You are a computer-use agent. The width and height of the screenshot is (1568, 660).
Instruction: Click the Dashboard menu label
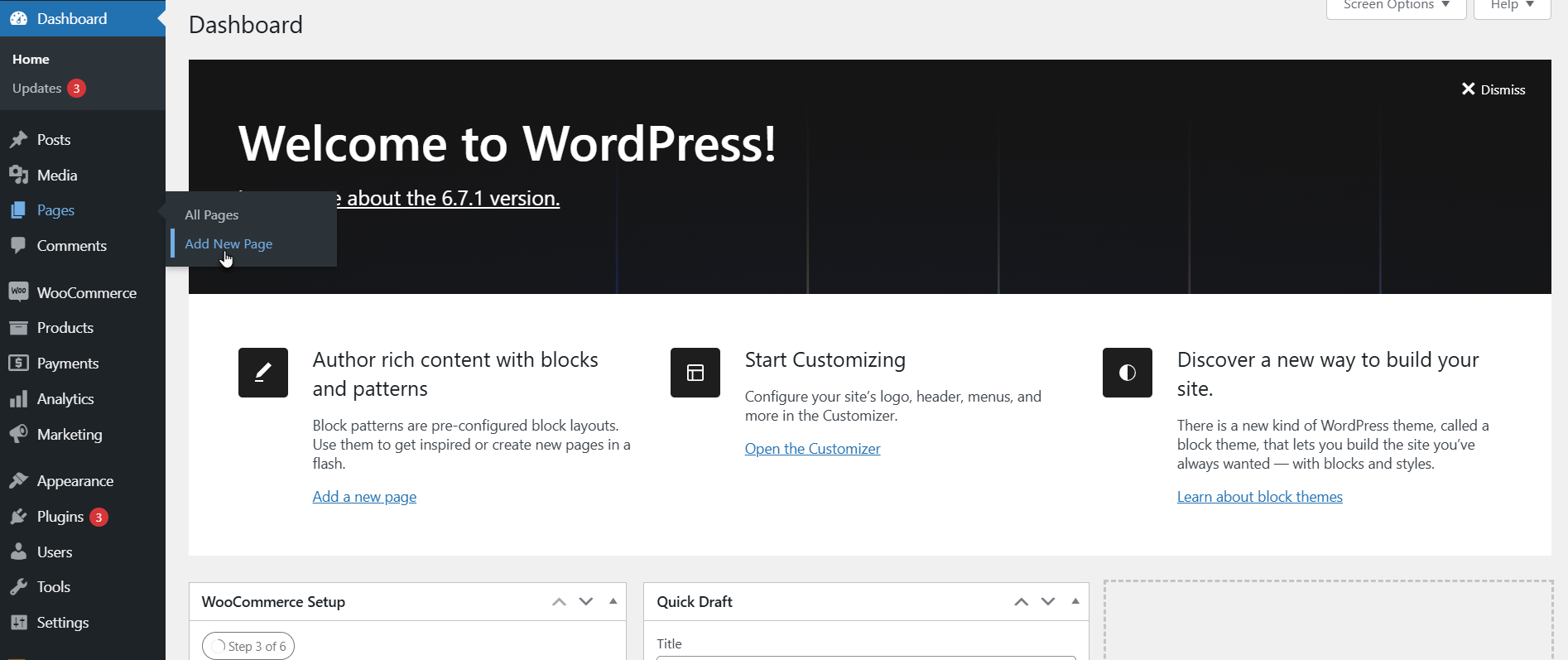[72, 18]
